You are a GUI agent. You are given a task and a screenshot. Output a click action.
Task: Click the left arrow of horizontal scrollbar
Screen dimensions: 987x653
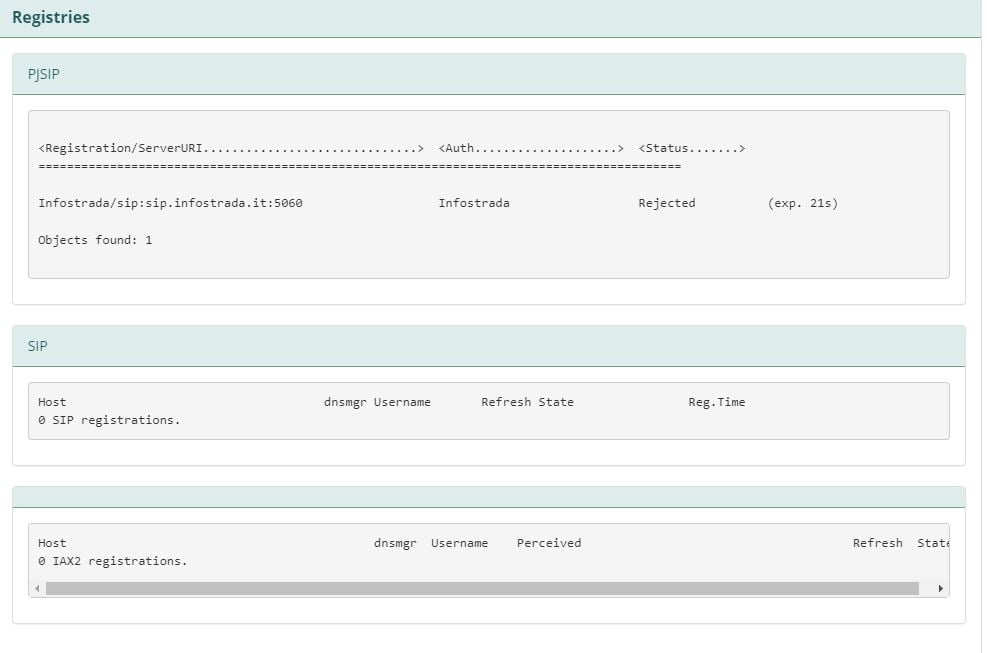click(37, 589)
